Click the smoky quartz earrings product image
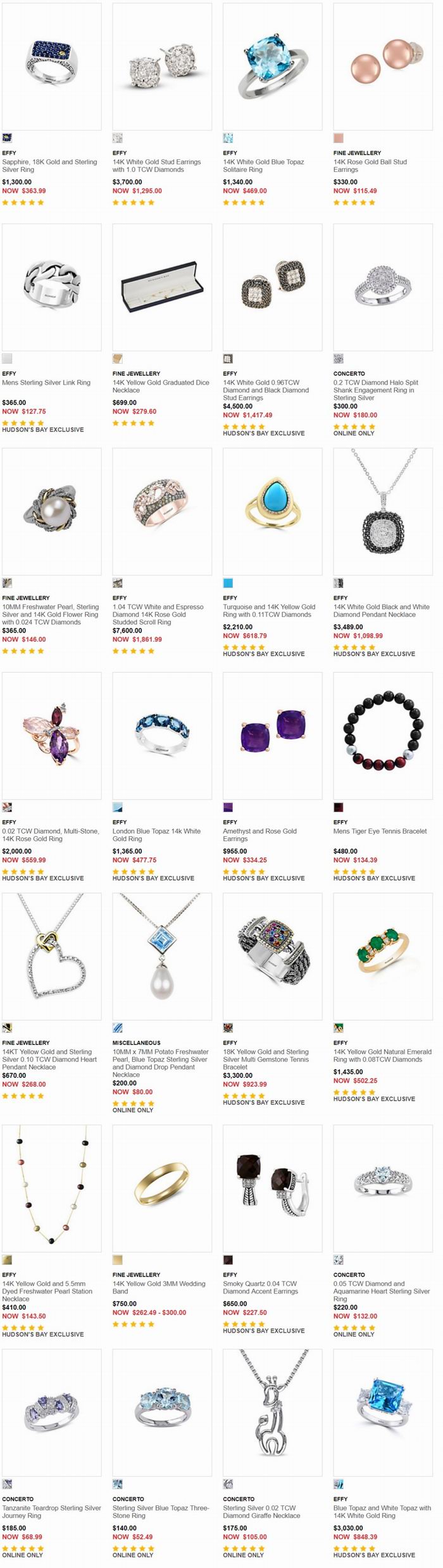The height and width of the screenshot is (1568, 443). 272,1188
